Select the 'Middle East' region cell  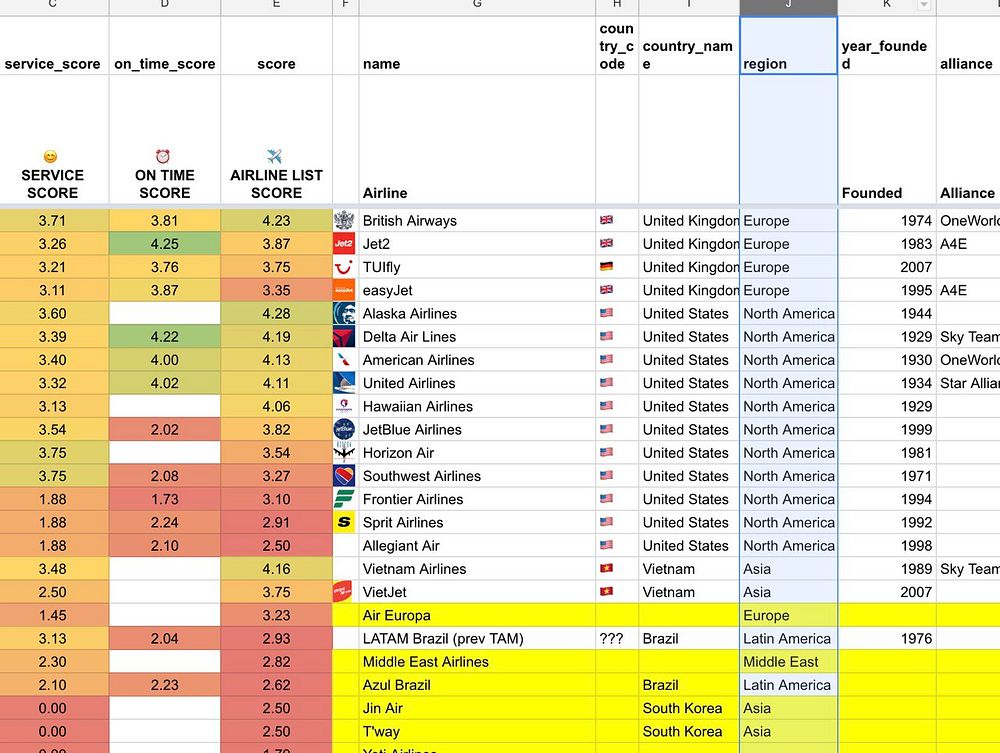pyautogui.click(x=788, y=662)
